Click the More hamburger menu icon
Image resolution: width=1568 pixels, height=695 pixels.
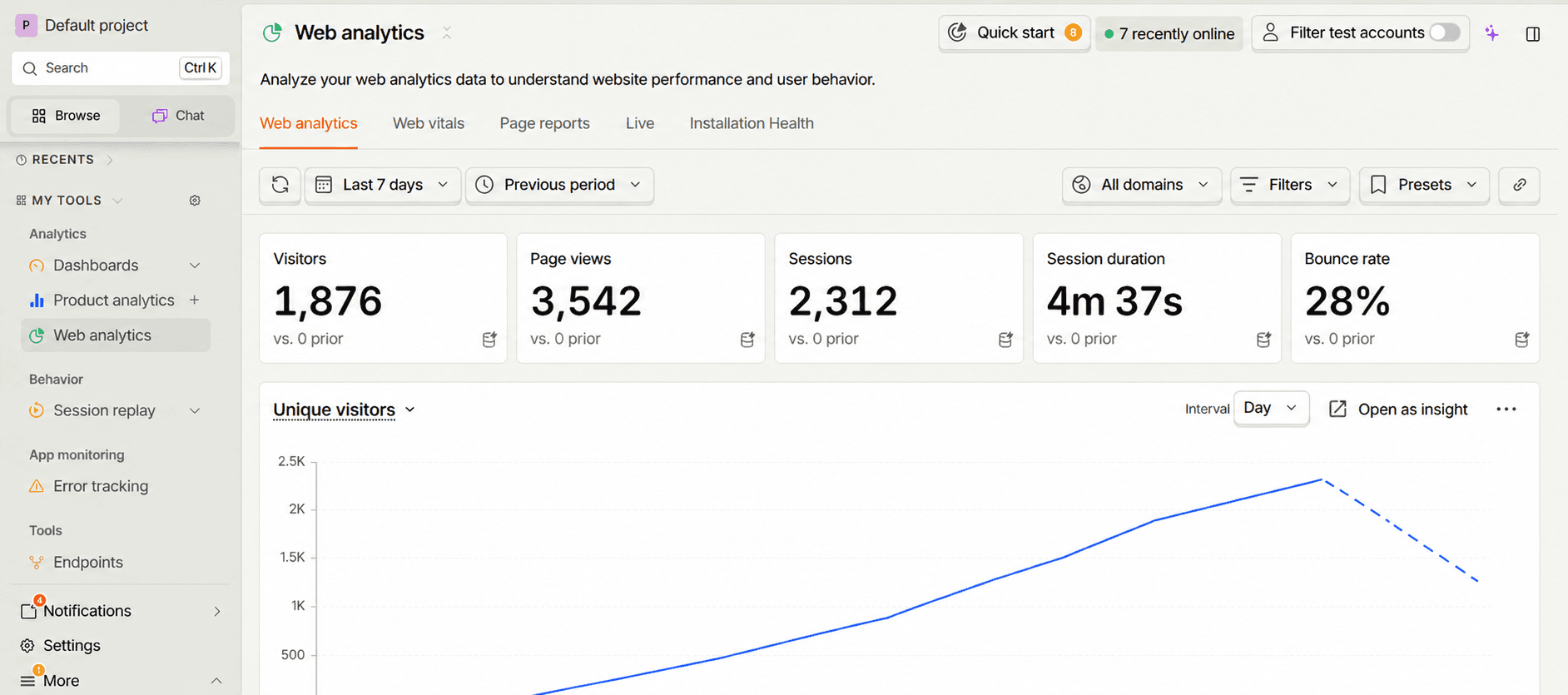coord(27,680)
